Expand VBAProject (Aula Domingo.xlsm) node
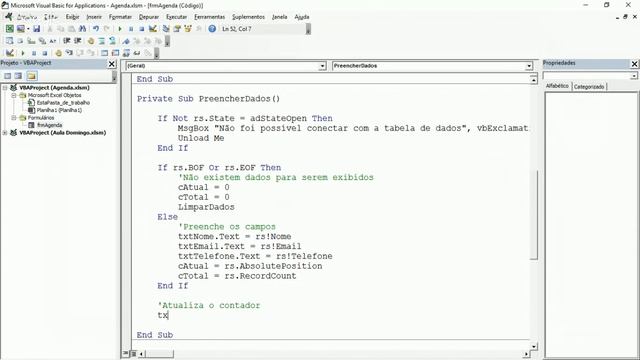 (x=5, y=133)
